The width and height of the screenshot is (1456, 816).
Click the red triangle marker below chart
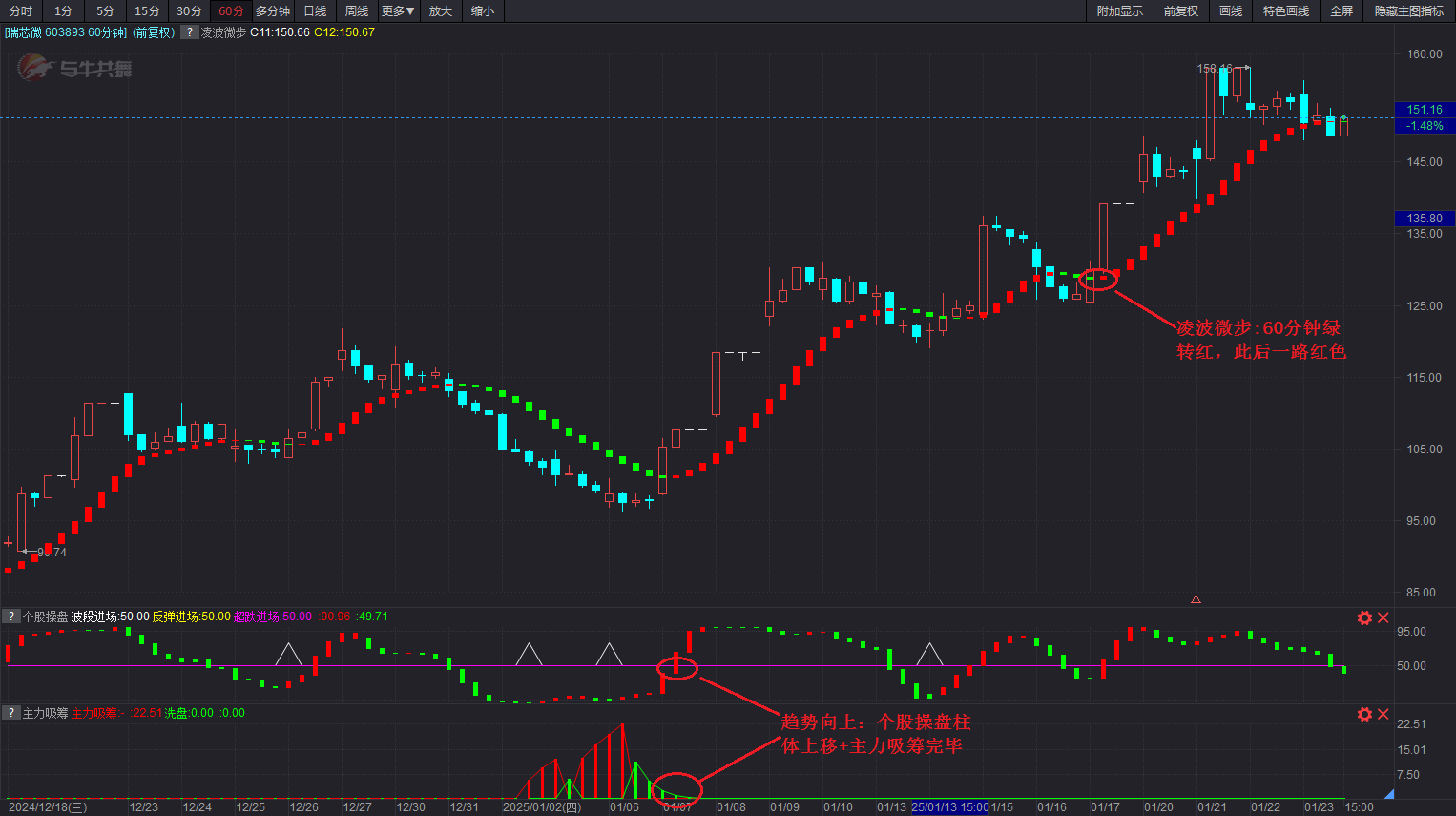tap(1196, 599)
